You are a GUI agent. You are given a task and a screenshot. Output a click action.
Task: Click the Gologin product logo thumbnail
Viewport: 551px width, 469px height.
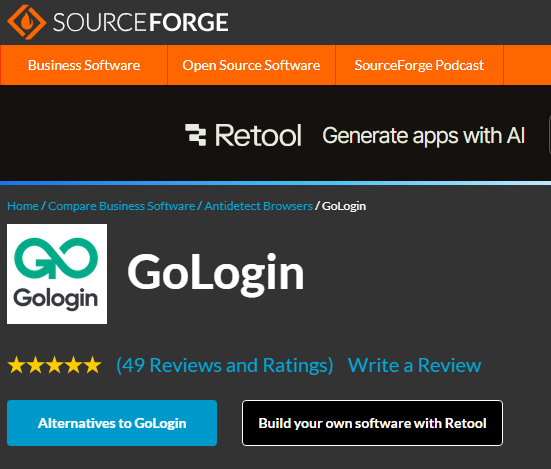pyautogui.click(x=57, y=274)
